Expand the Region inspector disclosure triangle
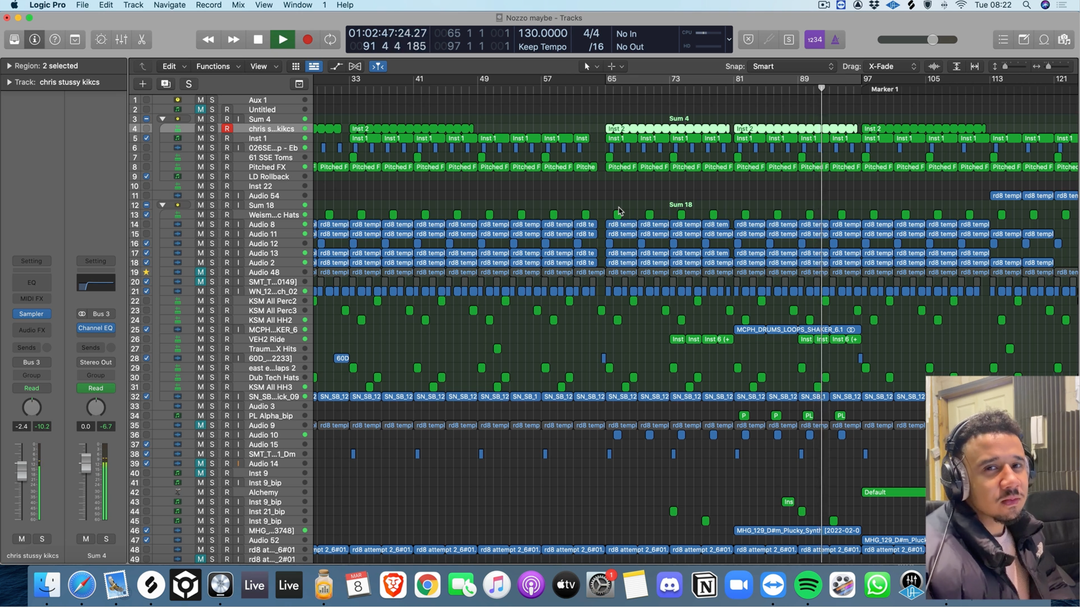Image resolution: width=1080 pixels, height=607 pixels. pyautogui.click(x=9, y=66)
